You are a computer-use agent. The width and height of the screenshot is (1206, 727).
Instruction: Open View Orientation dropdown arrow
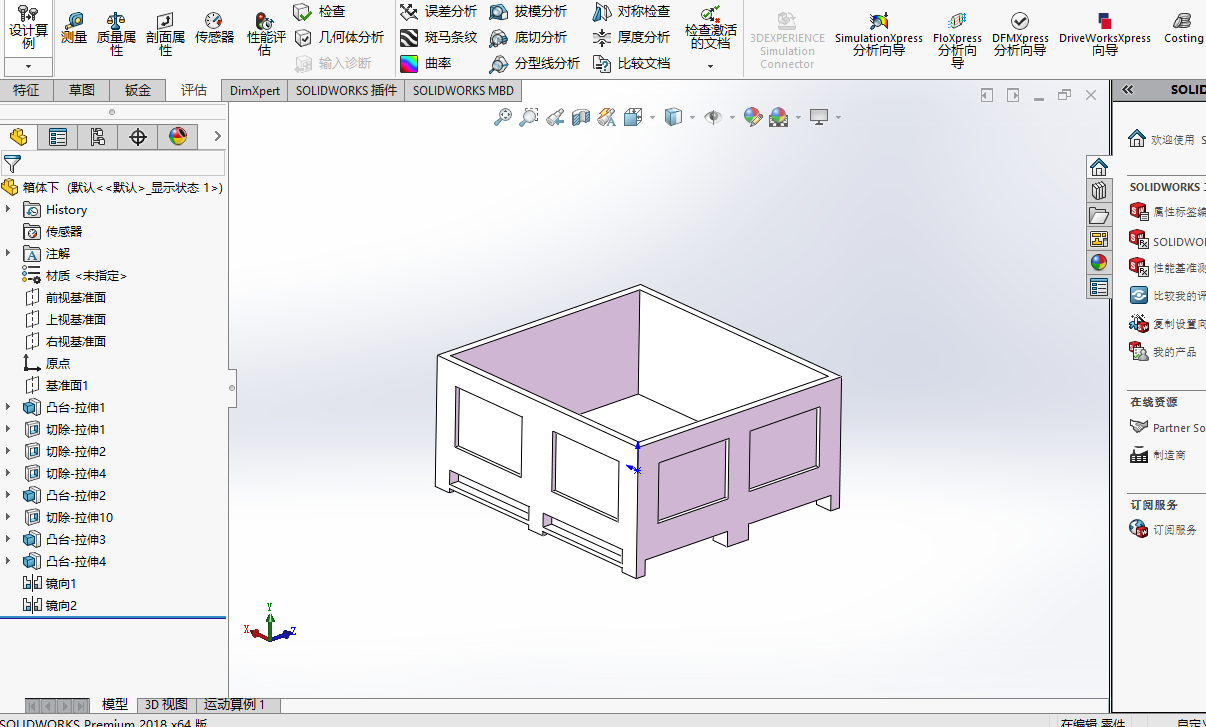tap(653, 118)
